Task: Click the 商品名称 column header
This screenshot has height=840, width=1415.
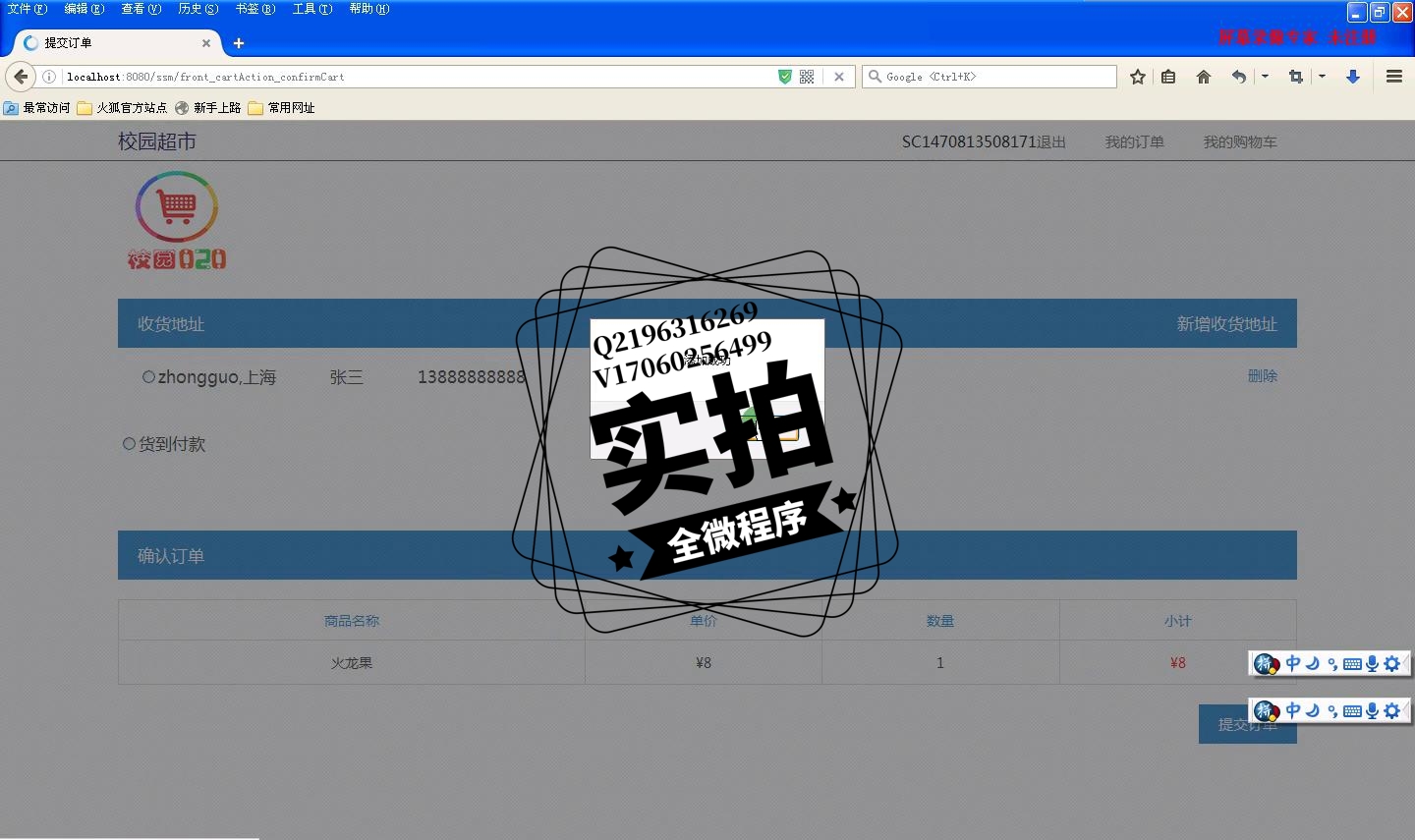Action: point(352,621)
